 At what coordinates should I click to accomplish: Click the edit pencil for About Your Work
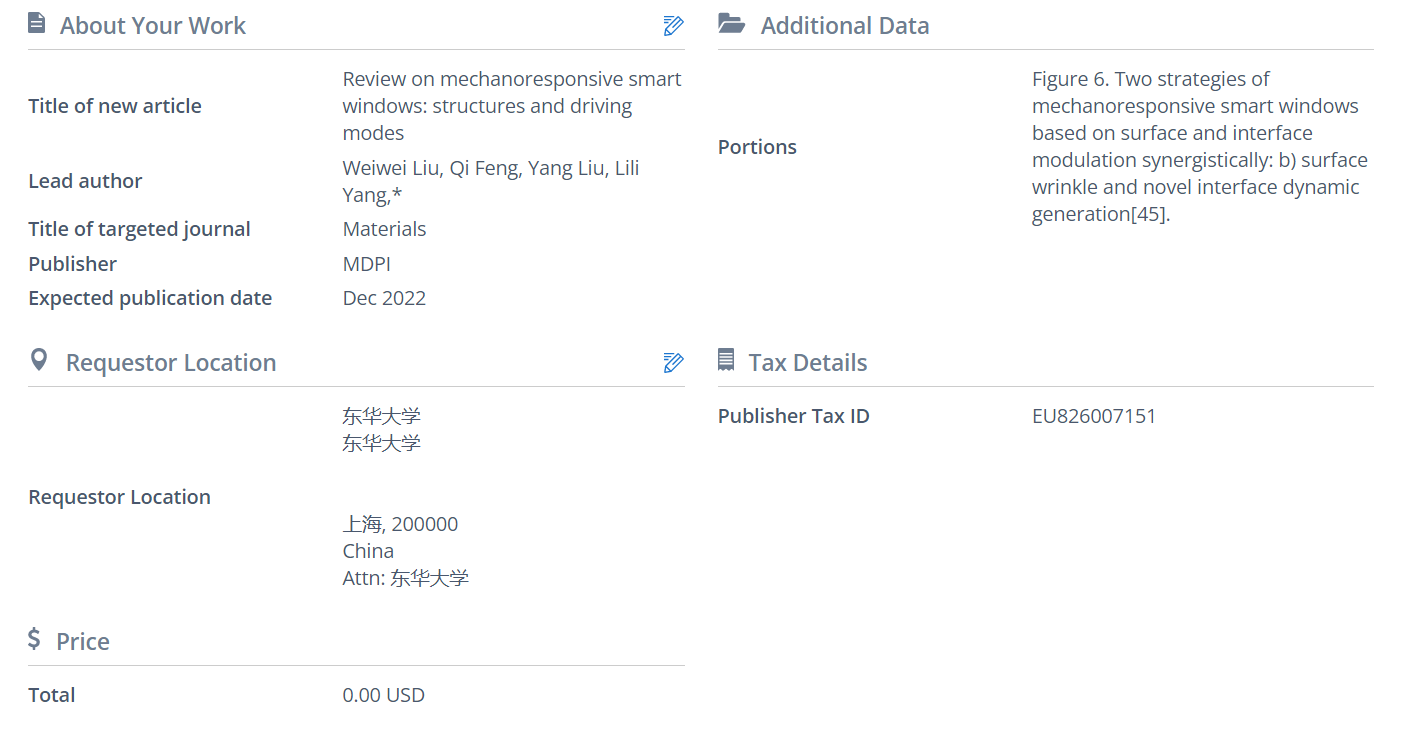673,26
